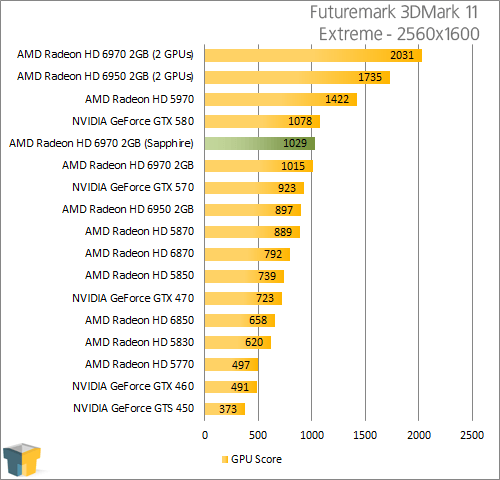
Task: Click the GPU Score legend label
Action: point(256,459)
